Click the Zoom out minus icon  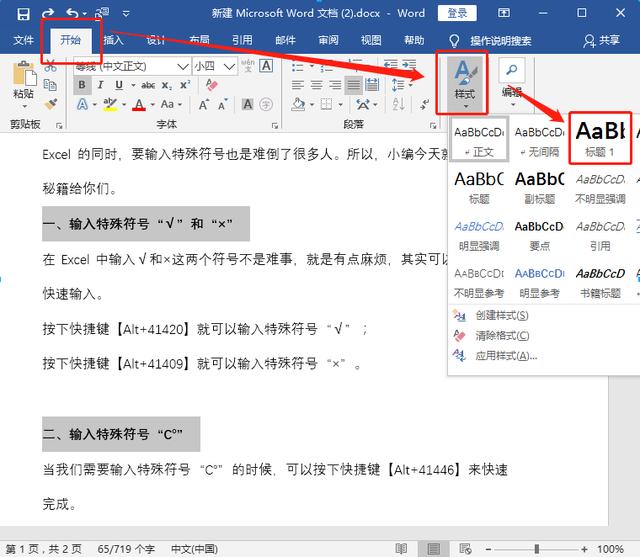[x=488, y=549]
